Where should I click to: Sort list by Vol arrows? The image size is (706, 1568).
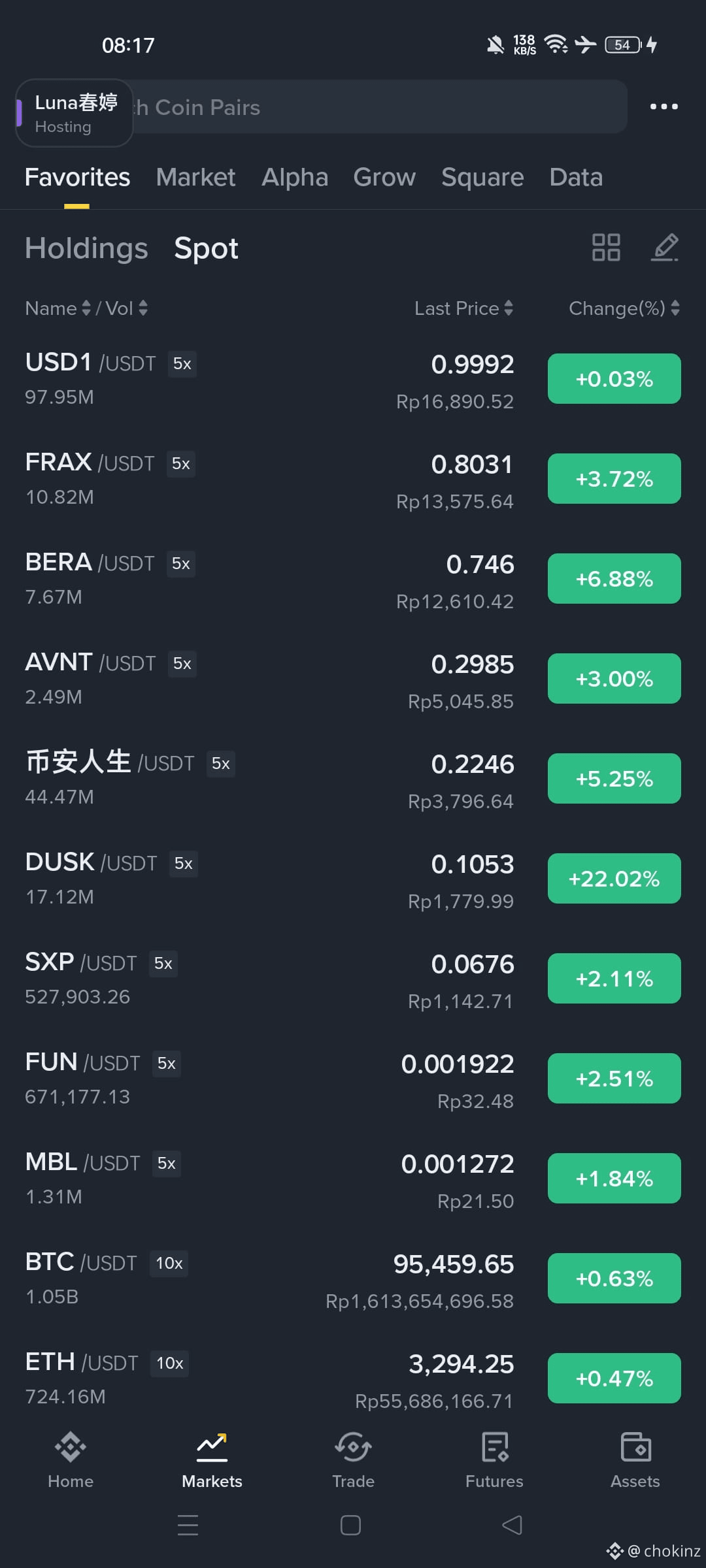(143, 308)
